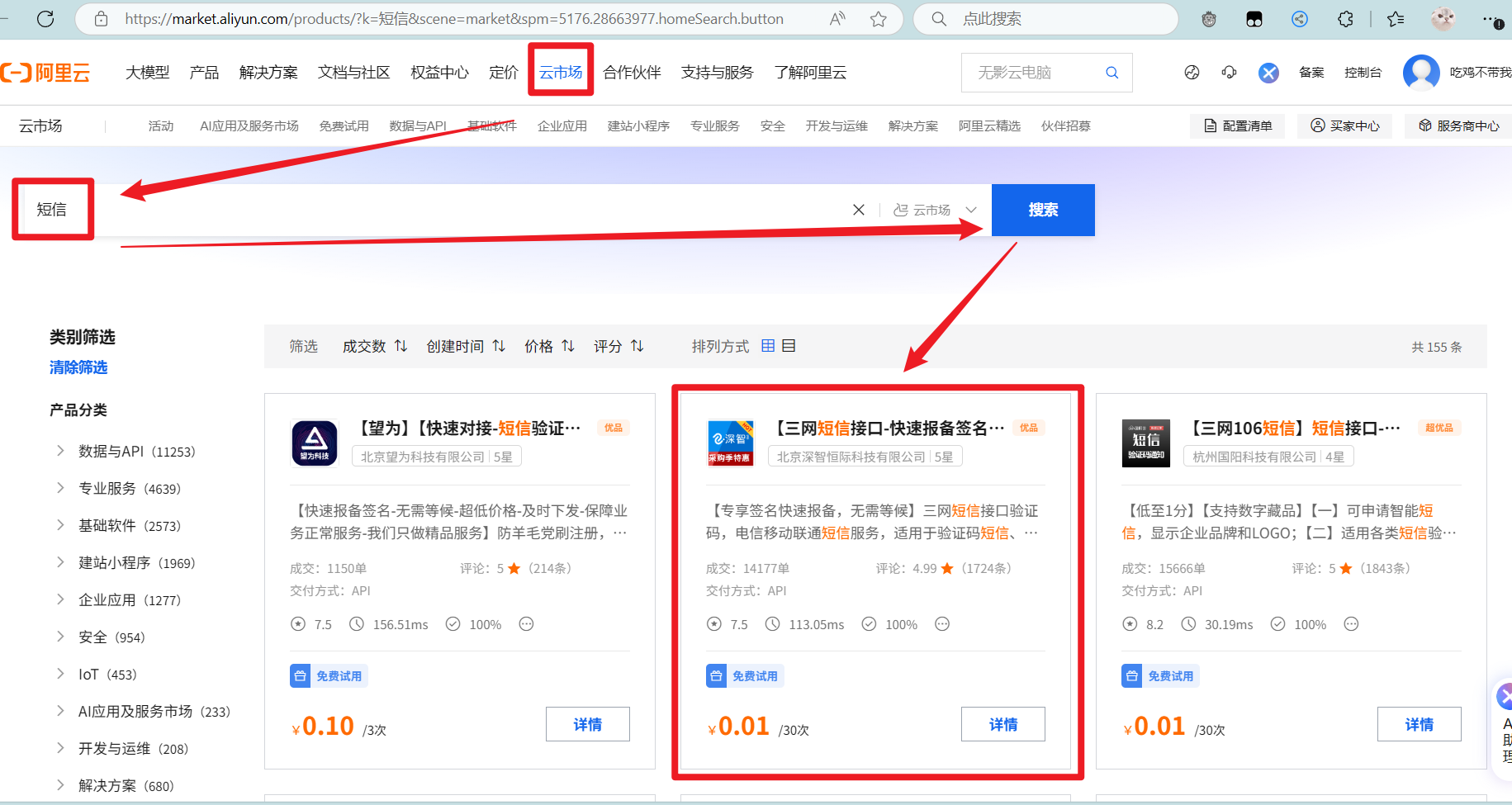Click the blue 搜索 button
The image size is (1512, 805).
coord(1043,210)
